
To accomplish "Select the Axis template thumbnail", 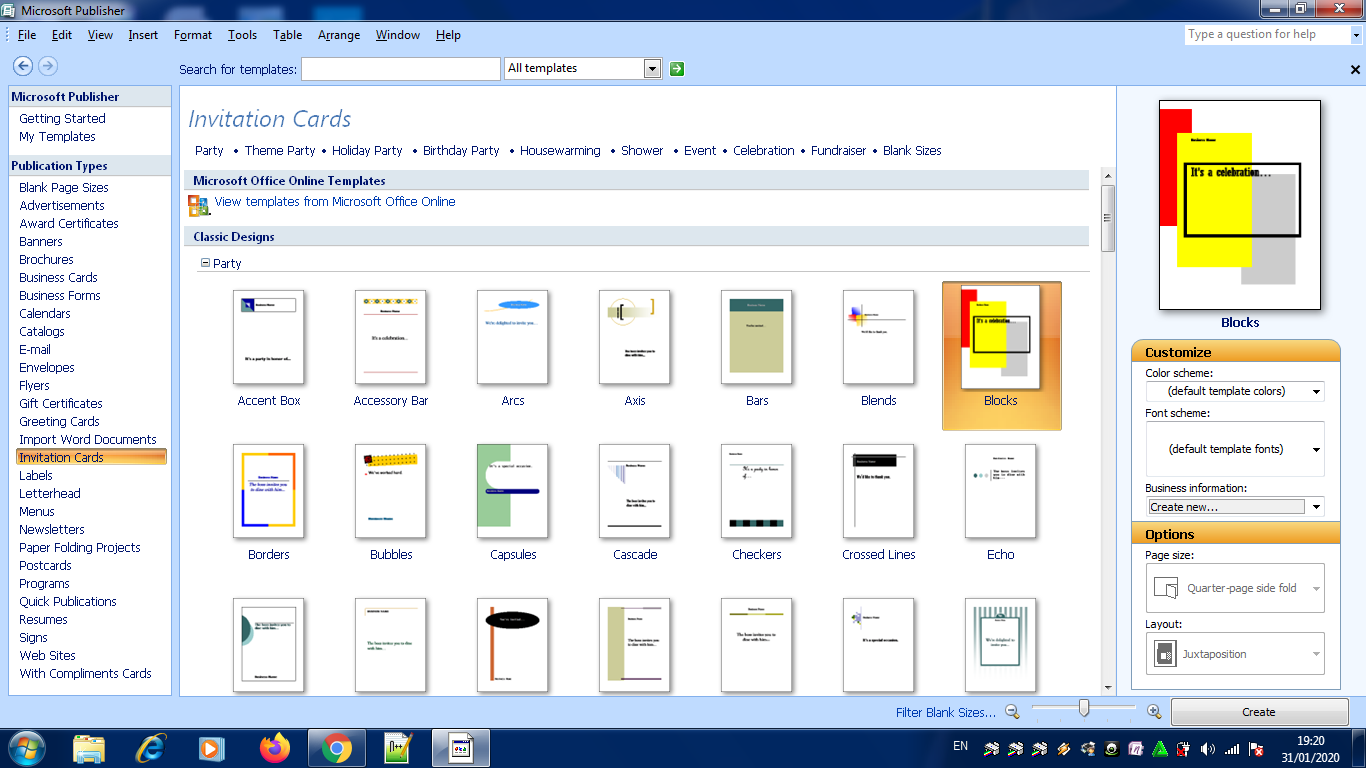I will point(635,337).
